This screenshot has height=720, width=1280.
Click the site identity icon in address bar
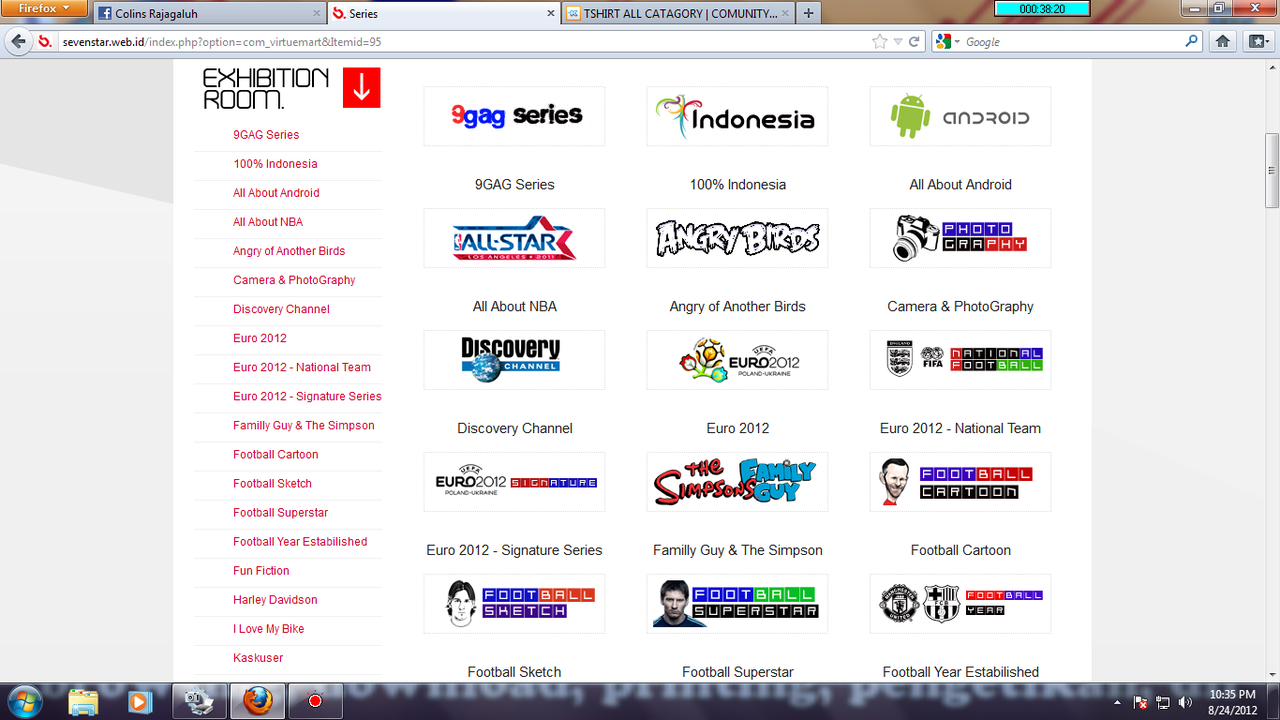[x=44, y=42]
